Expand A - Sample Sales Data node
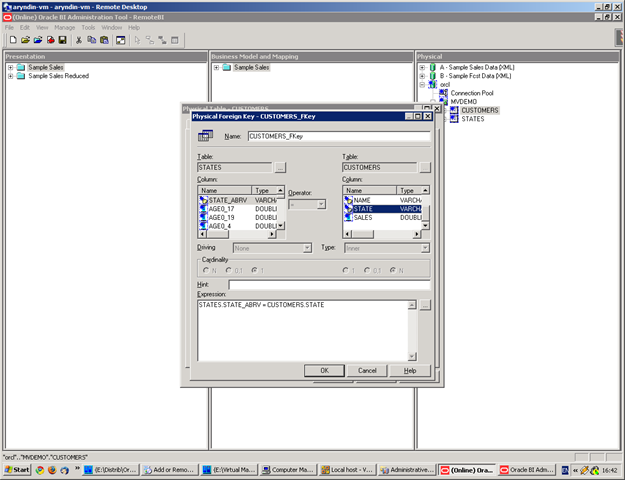625x480 pixels. coord(423,67)
